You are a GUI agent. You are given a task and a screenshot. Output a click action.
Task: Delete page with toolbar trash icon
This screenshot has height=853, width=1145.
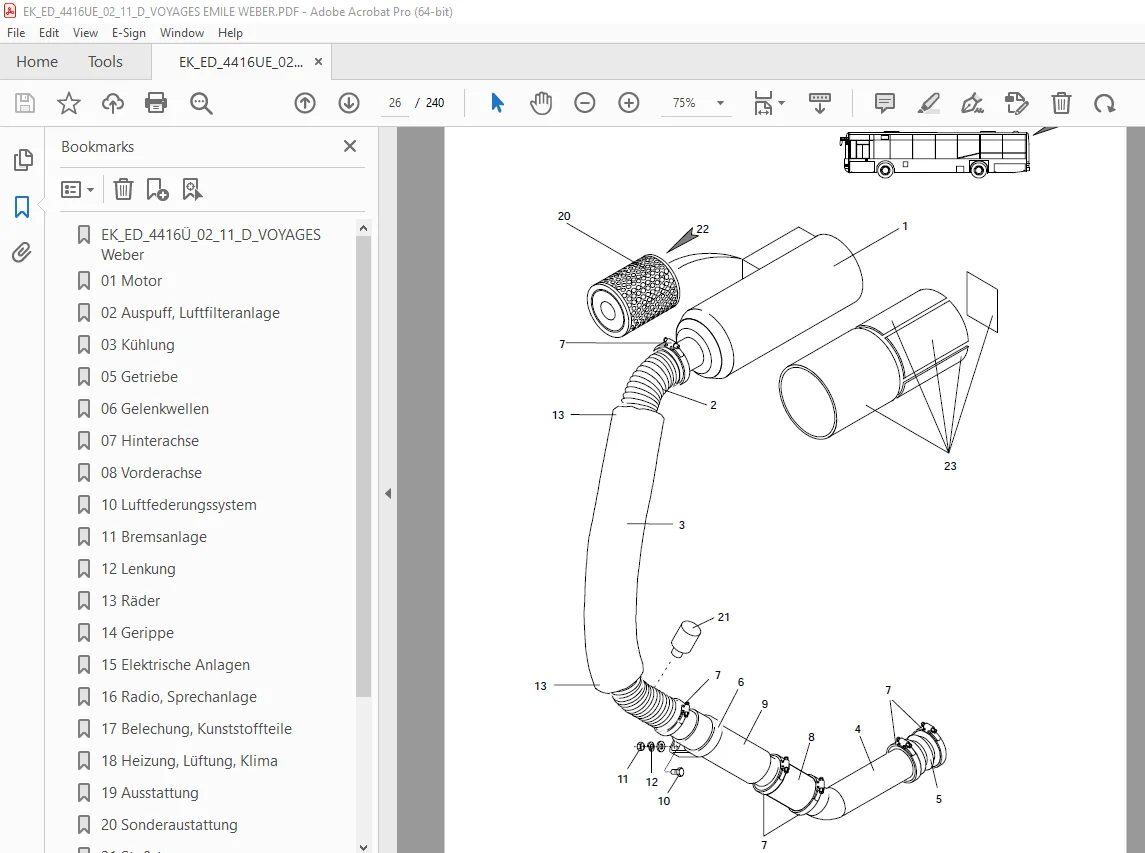click(1061, 103)
